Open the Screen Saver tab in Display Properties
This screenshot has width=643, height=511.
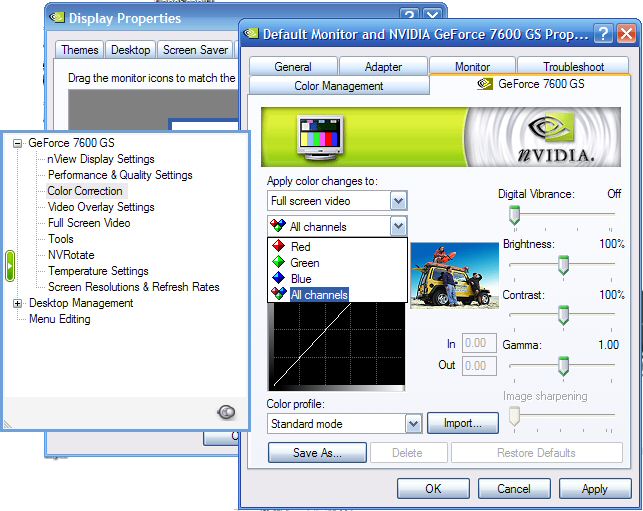click(195, 50)
